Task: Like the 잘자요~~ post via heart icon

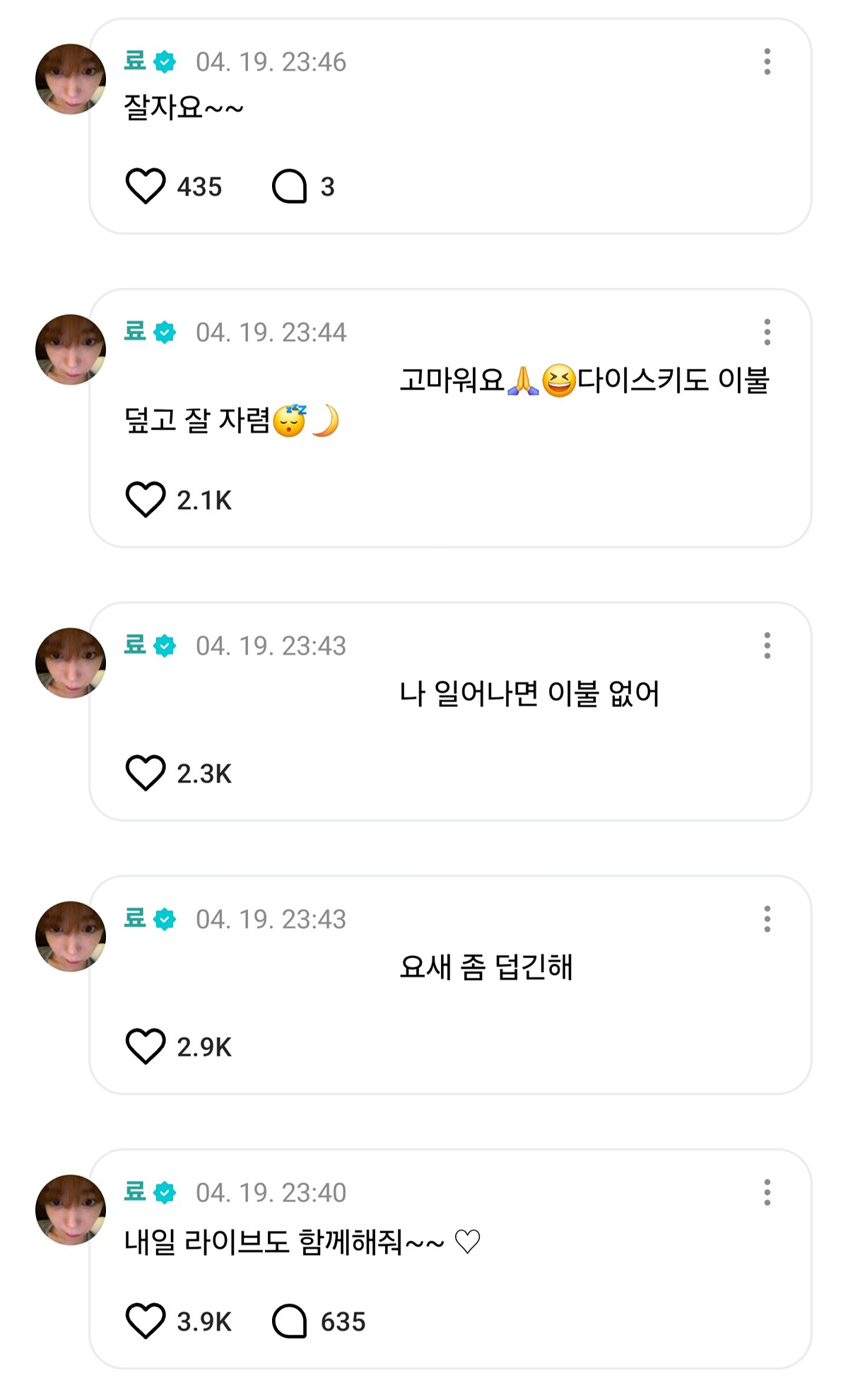Action: pos(146,186)
